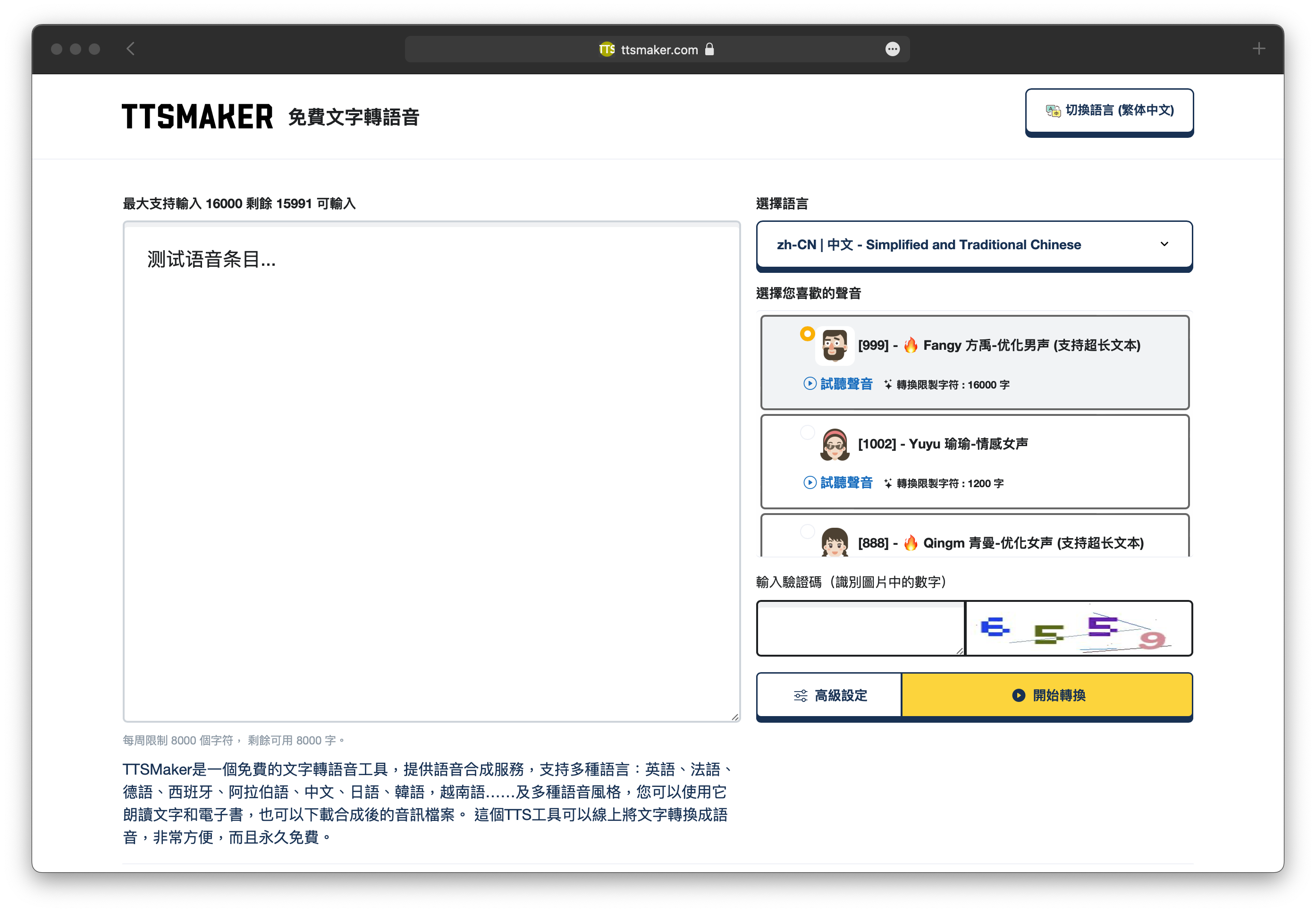Select the Qingm [888] voice radio button
The image size is (1316, 912).
[x=807, y=532]
